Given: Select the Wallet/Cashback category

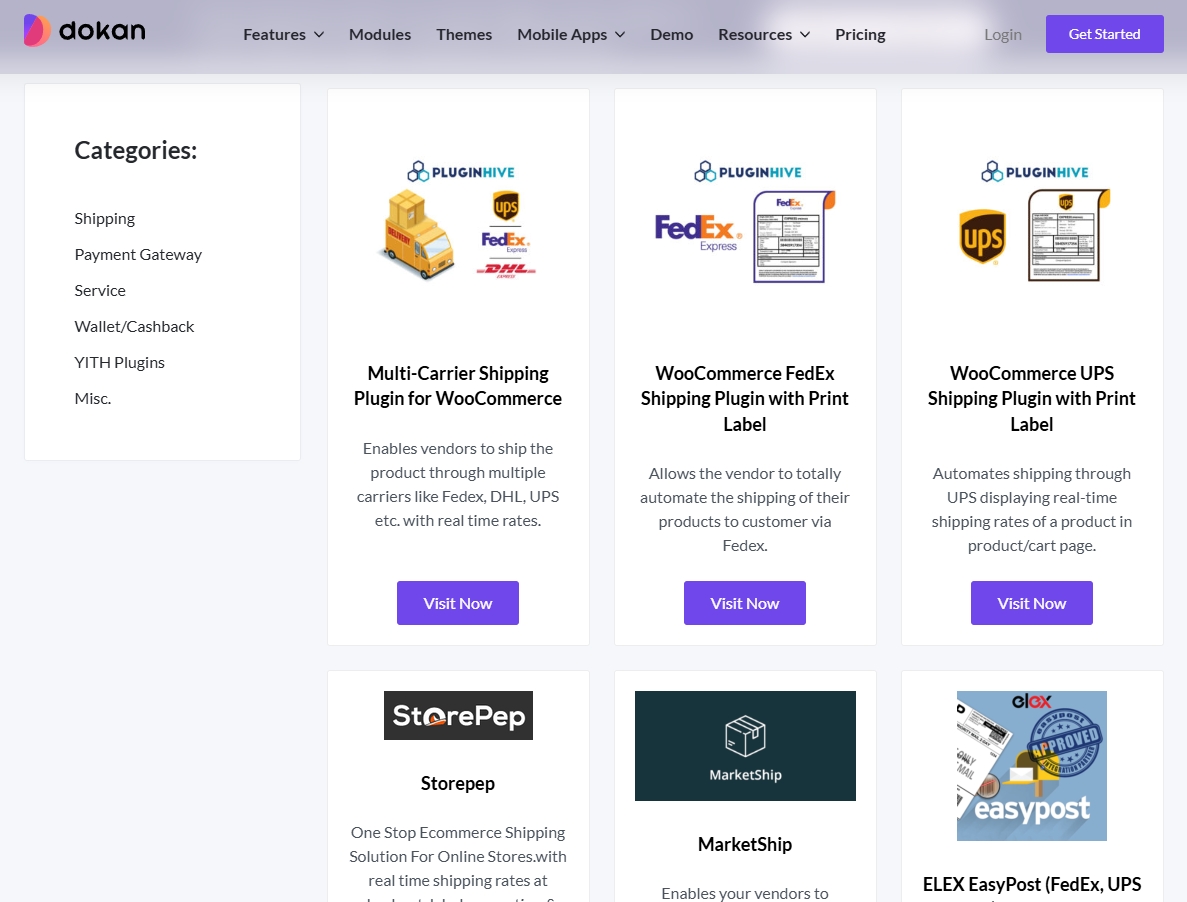Looking at the screenshot, I should [x=135, y=327].
